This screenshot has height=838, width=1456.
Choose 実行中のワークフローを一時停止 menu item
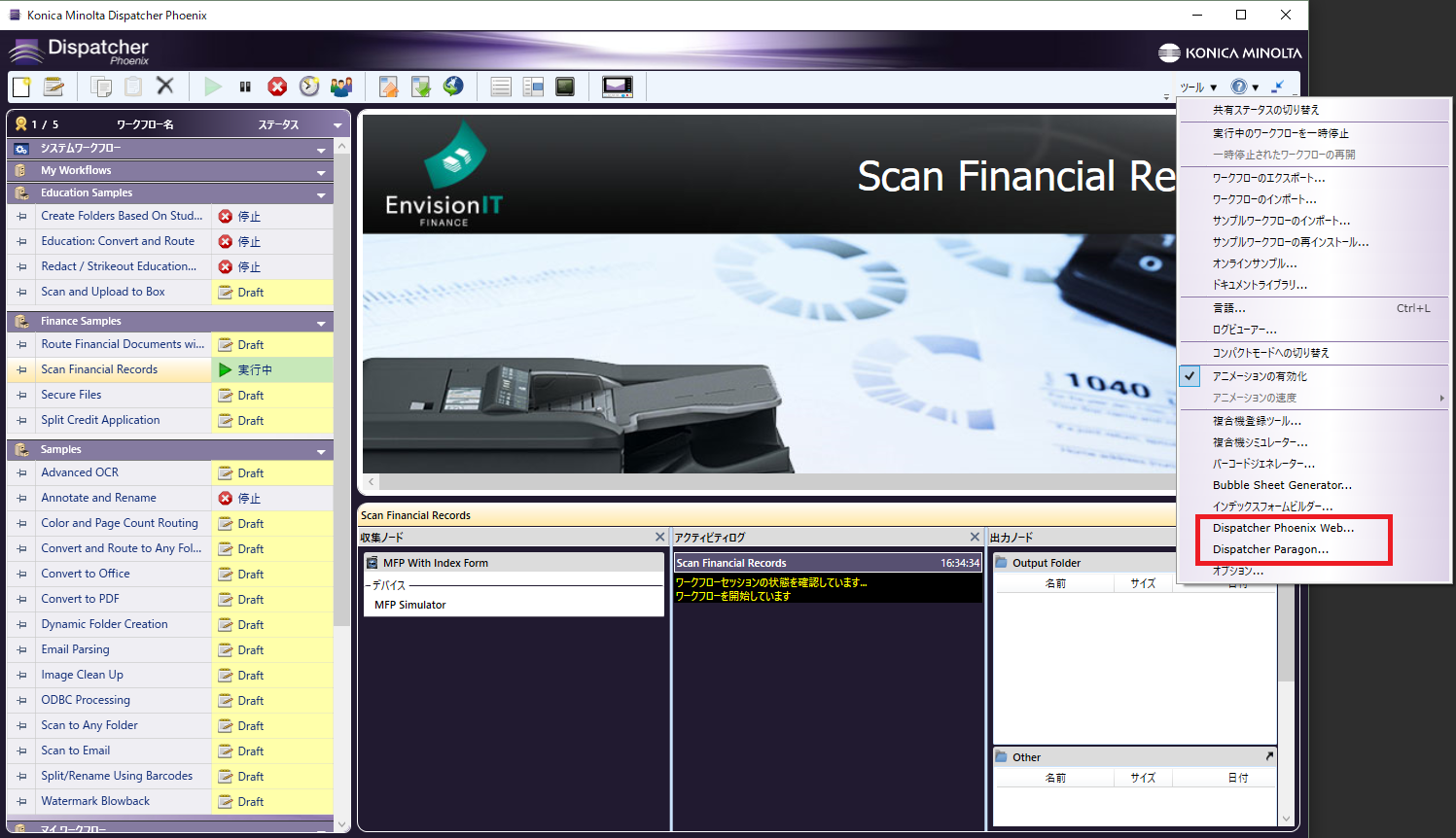1313,133
